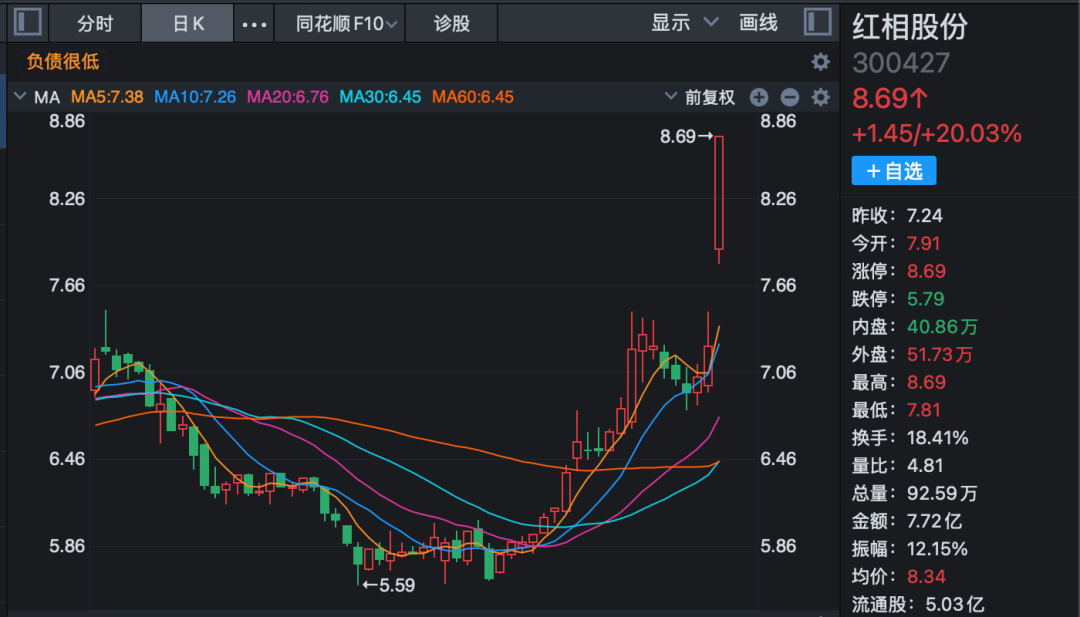This screenshot has height=617, width=1080.
Task: Click the MA20 magenta indicator label
Action: point(288,97)
